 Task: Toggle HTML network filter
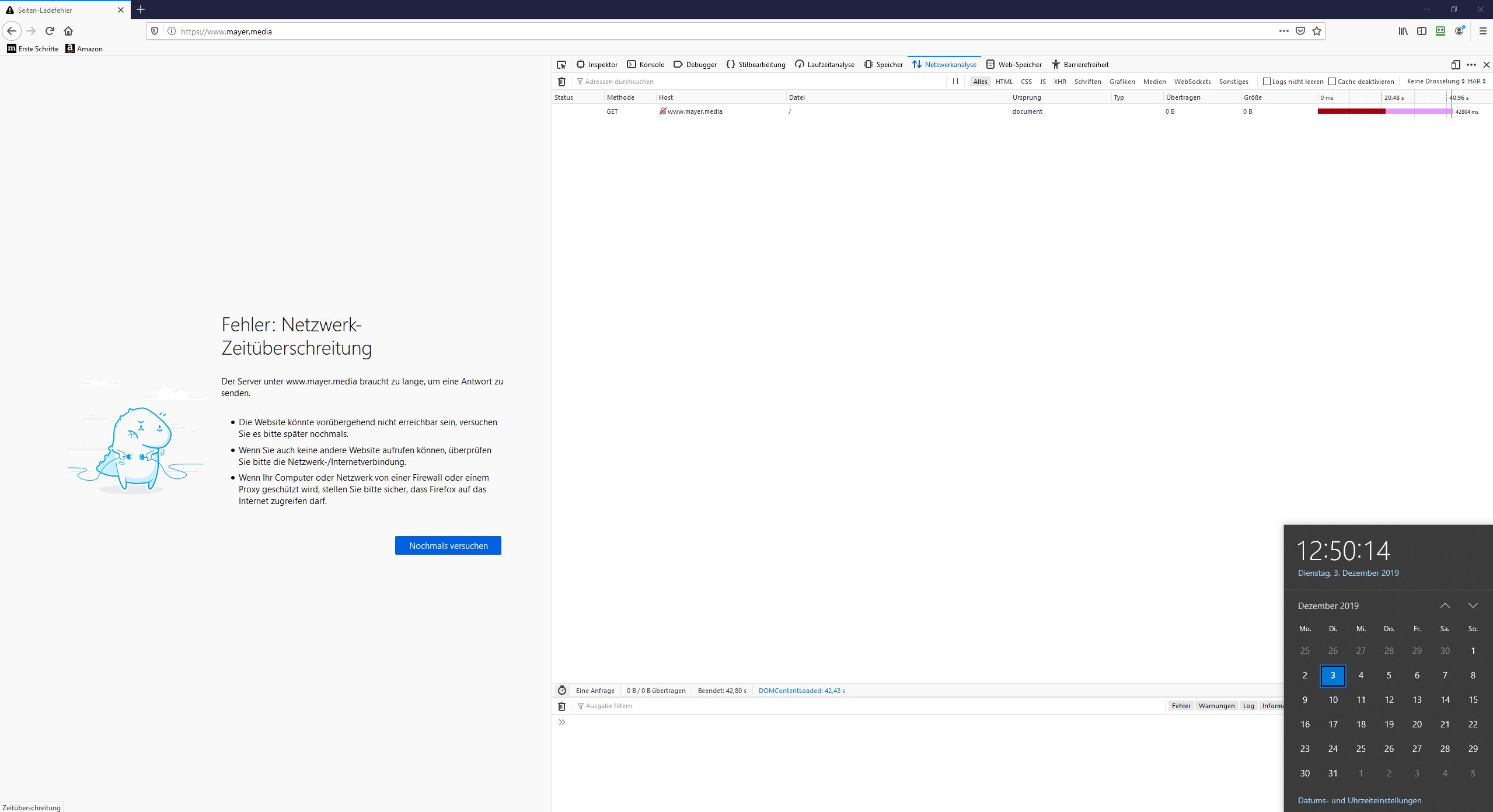click(x=1004, y=82)
